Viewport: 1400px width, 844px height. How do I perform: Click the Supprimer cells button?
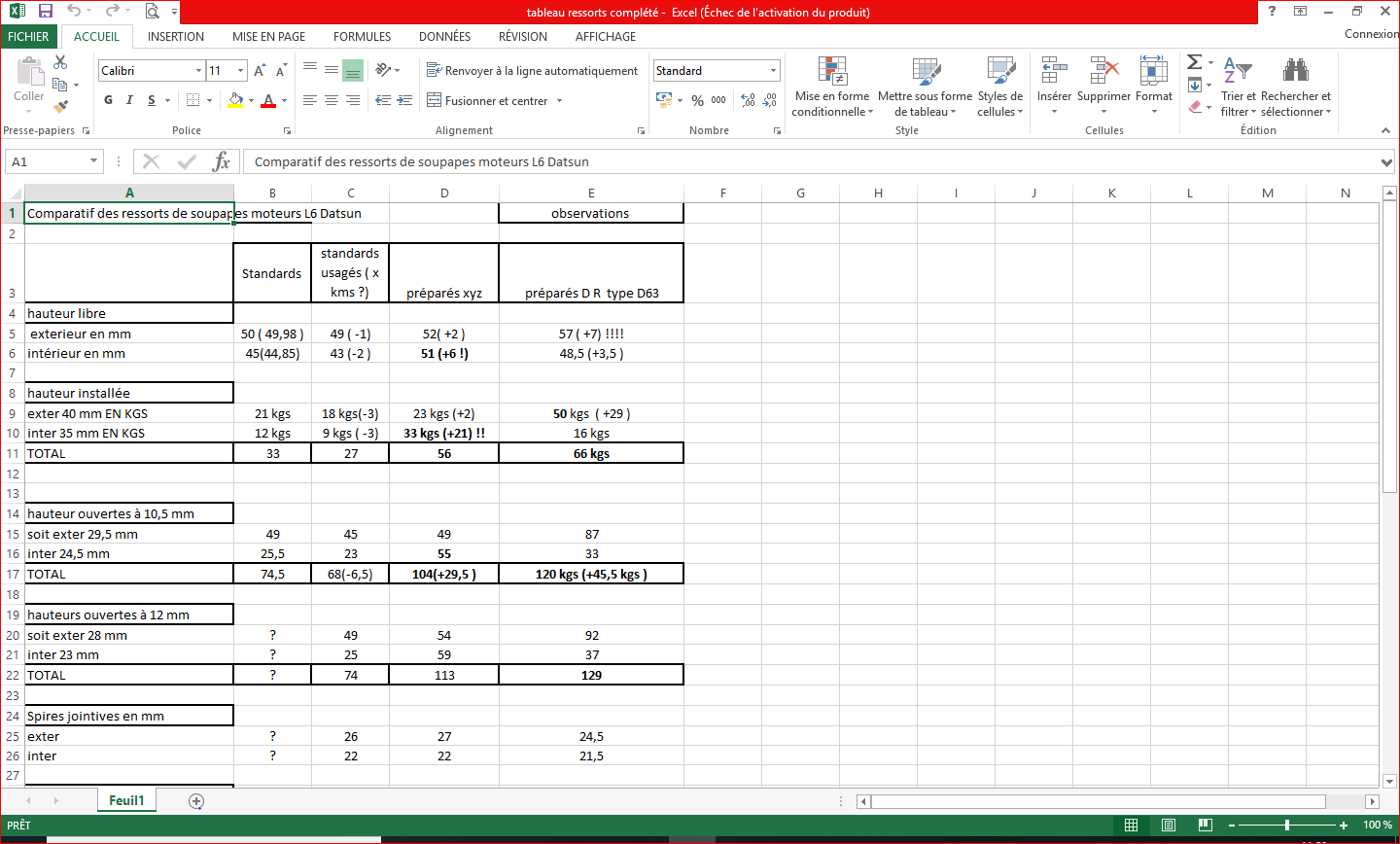pyautogui.click(x=1103, y=87)
